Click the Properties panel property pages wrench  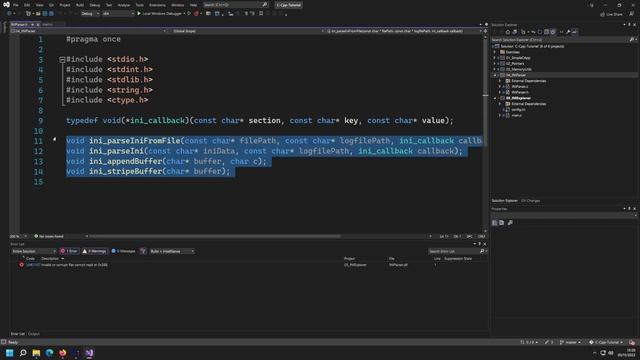[x=510, y=223]
